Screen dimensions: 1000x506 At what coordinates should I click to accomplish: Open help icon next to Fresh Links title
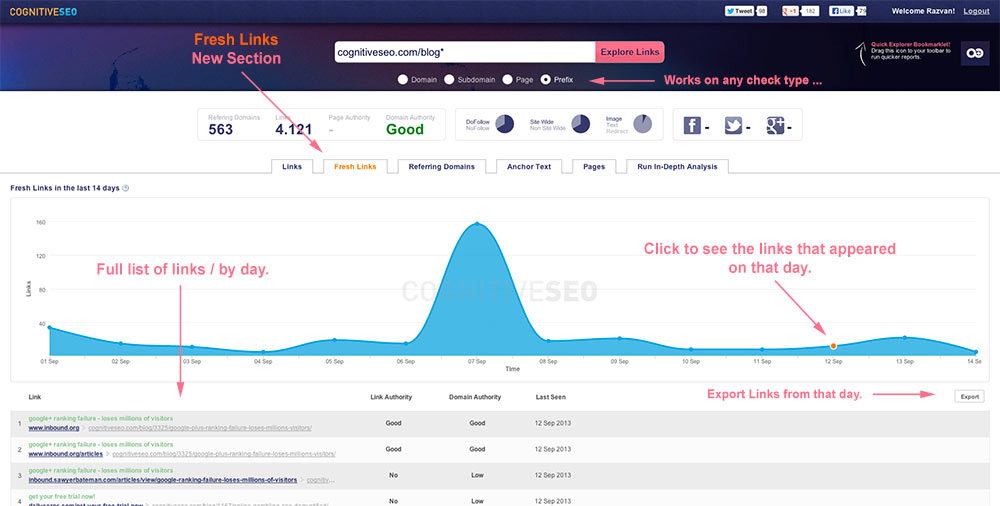pos(126,188)
